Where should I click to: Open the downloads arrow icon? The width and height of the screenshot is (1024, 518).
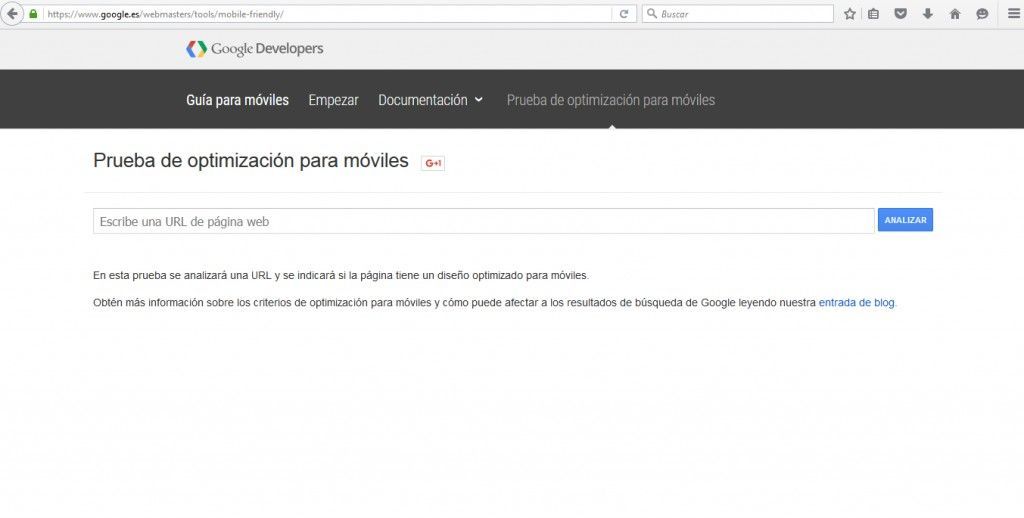[927, 14]
